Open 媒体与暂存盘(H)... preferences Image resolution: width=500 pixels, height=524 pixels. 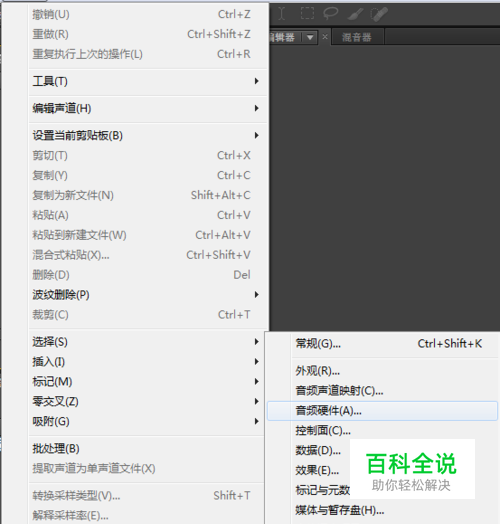point(383,510)
